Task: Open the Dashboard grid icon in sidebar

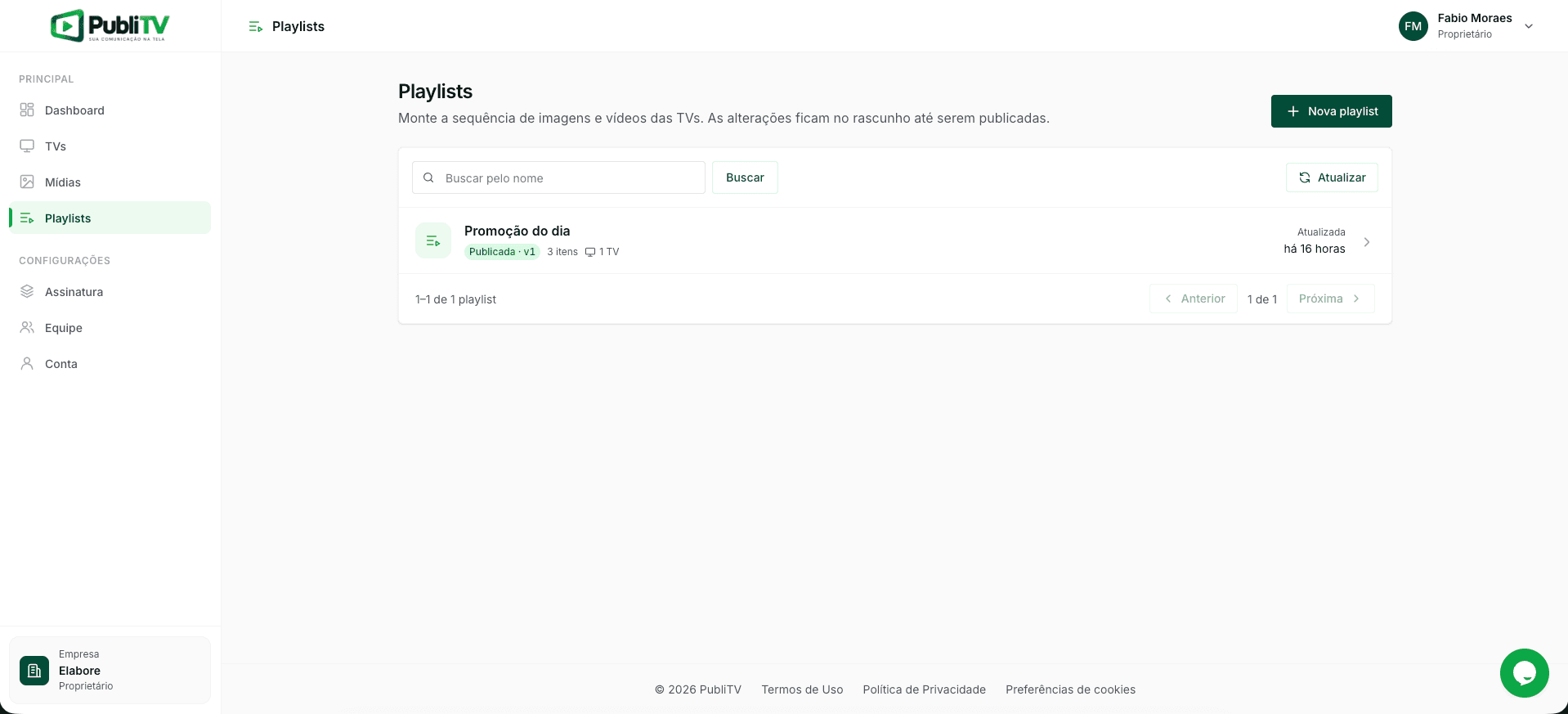Action: [x=27, y=110]
